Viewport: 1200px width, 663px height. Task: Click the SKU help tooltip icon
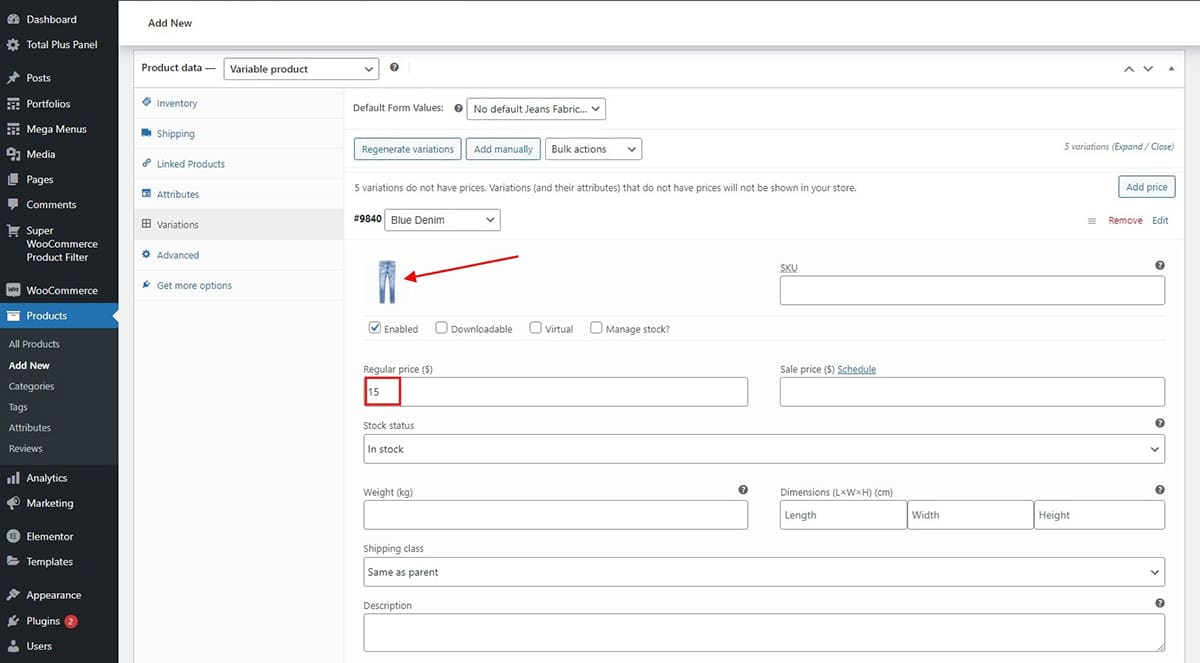tap(1160, 266)
